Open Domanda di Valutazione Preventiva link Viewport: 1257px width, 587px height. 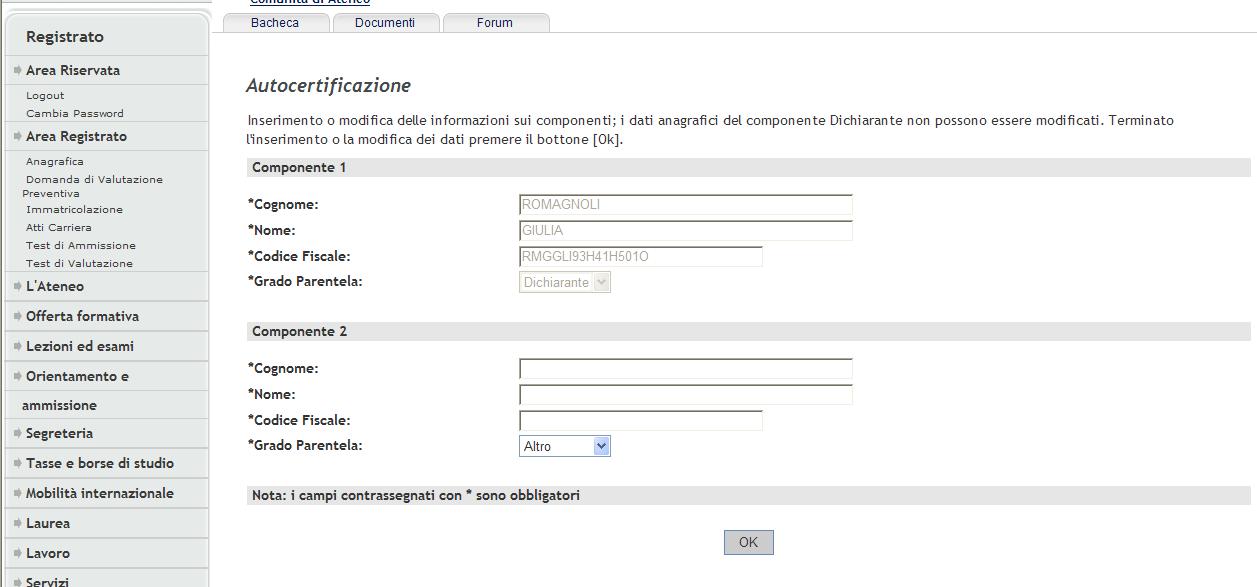(92, 187)
